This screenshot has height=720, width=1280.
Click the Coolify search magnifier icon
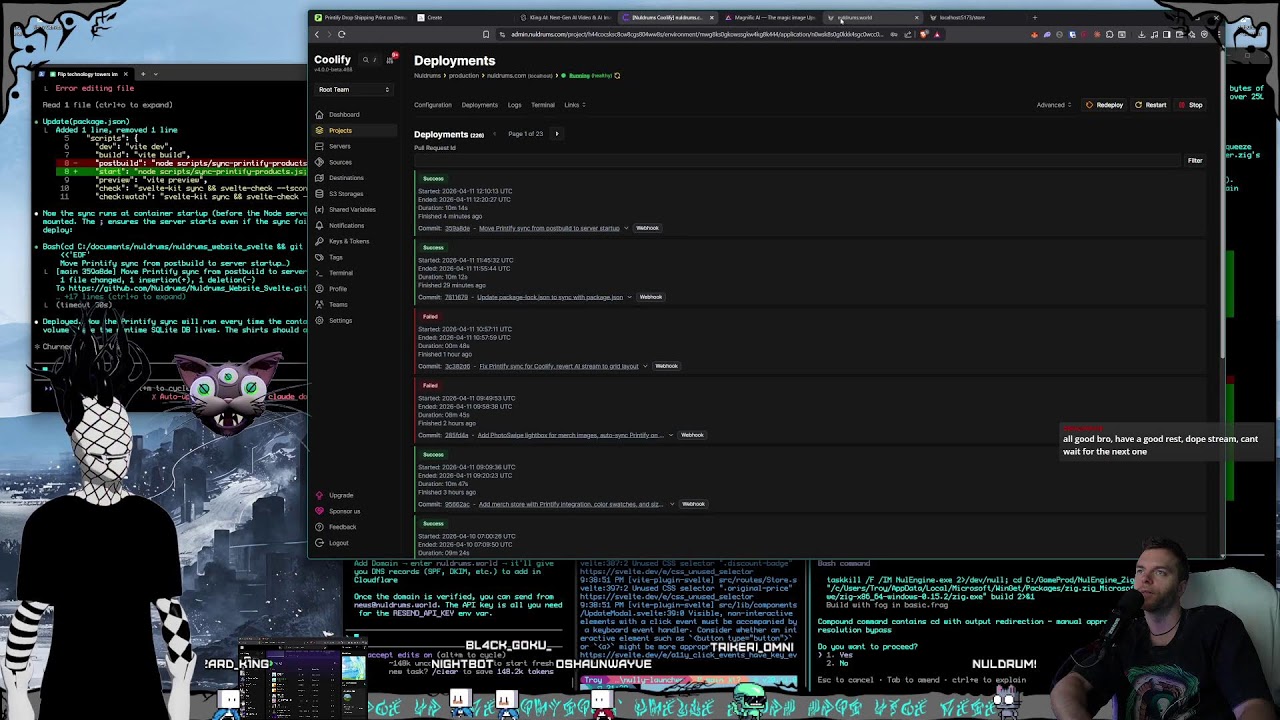(x=366, y=60)
